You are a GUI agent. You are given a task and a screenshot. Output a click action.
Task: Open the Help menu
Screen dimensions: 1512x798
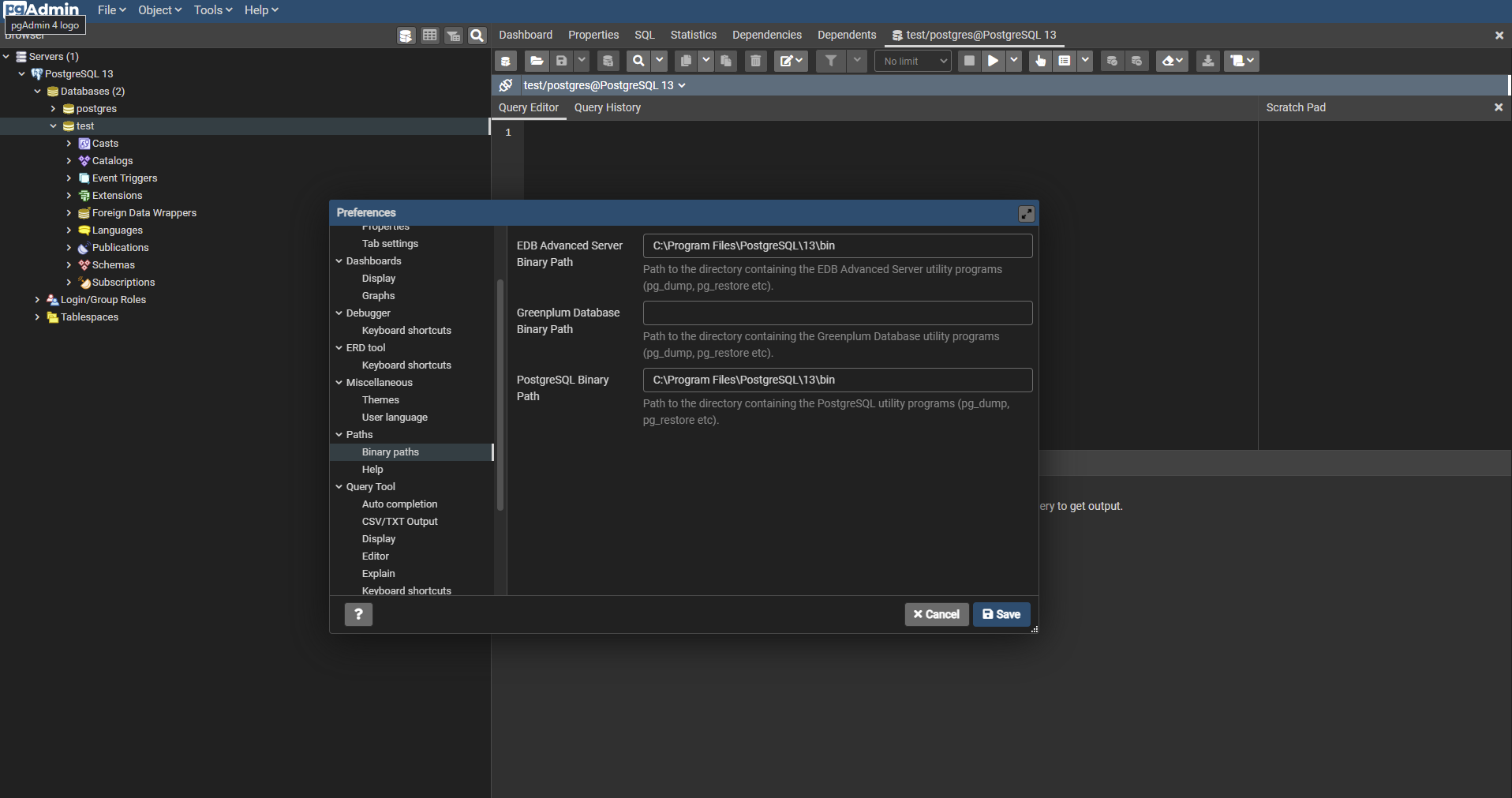pyautogui.click(x=261, y=10)
